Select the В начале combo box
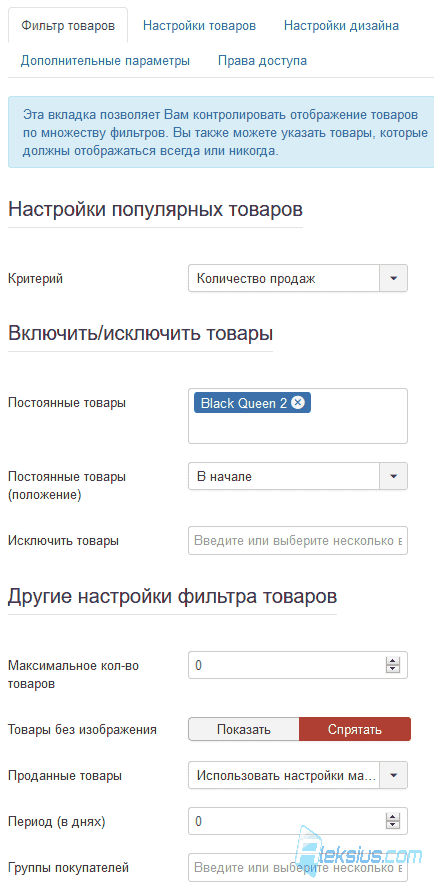The image size is (434, 888). [x=298, y=476]
